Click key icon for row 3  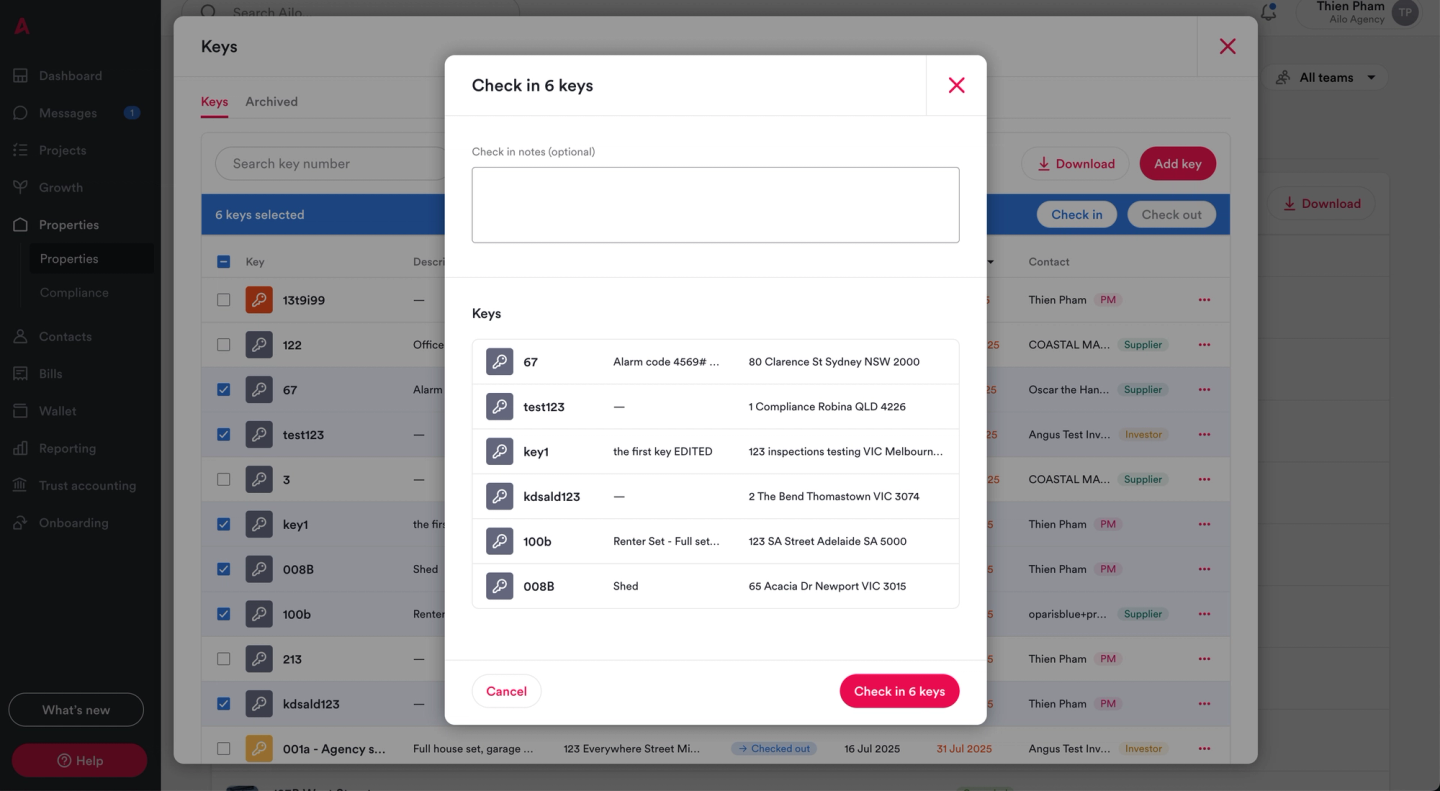[259, 479]
